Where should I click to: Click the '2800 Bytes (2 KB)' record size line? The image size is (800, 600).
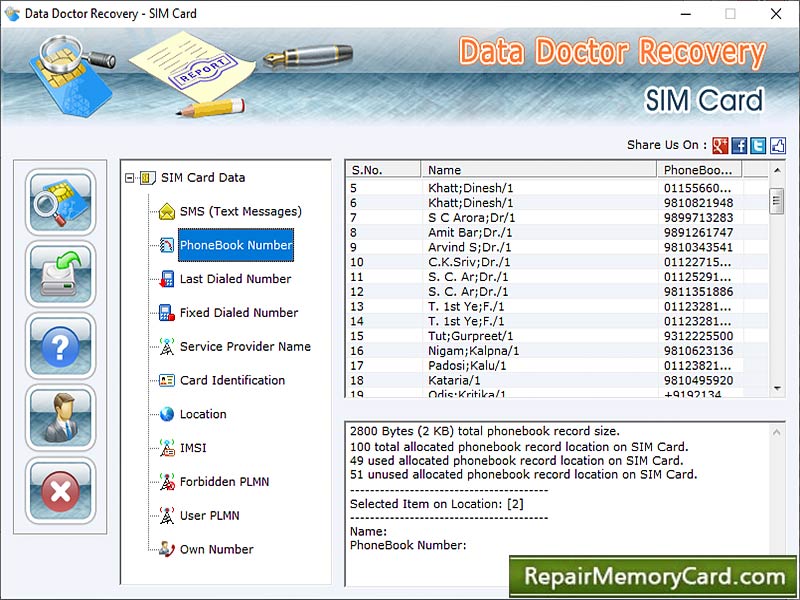pos(485,432)
